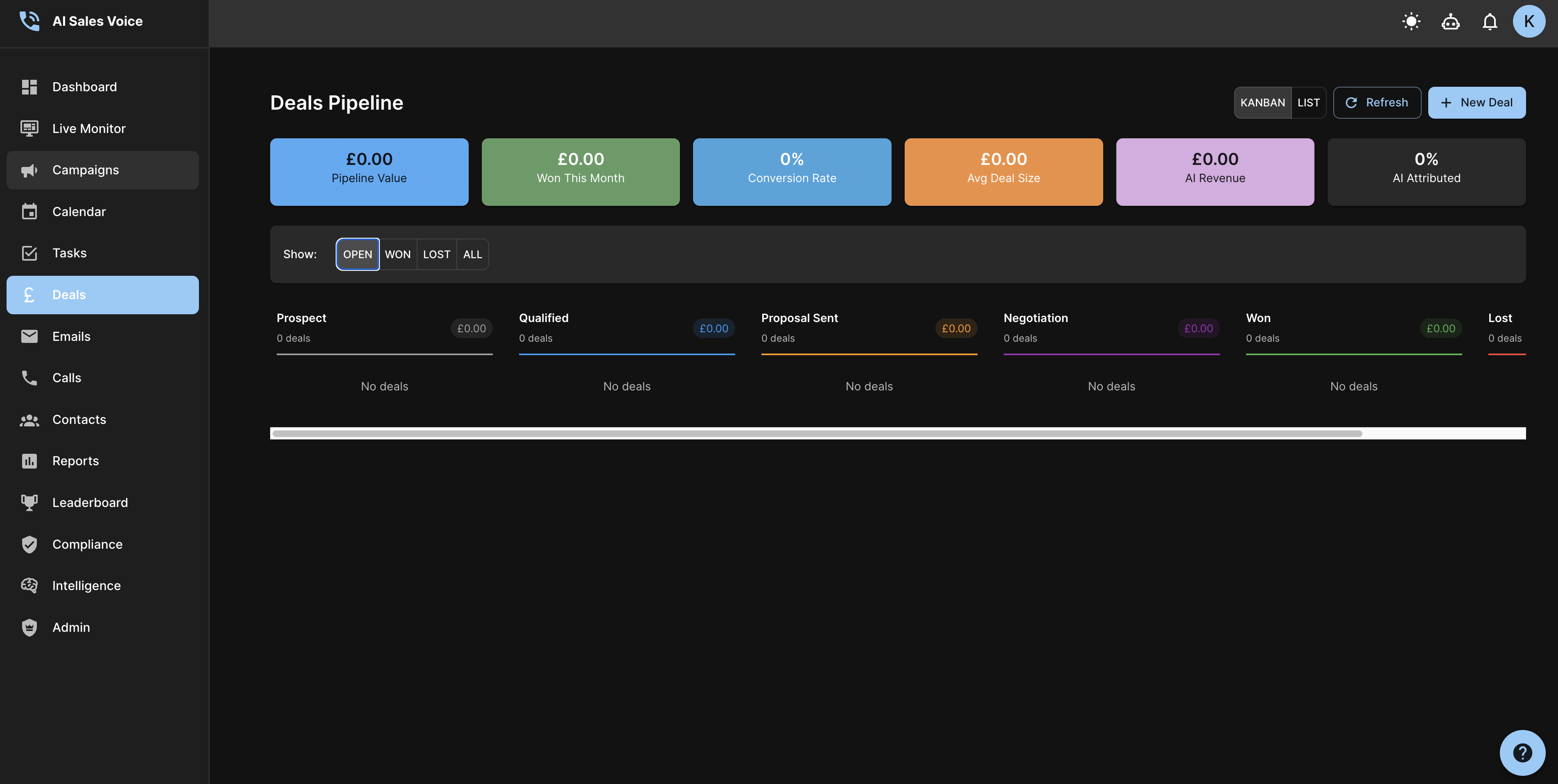The image size is (1558, 784).
Task: Open the user menu via K avatar
Action: 1529,21
